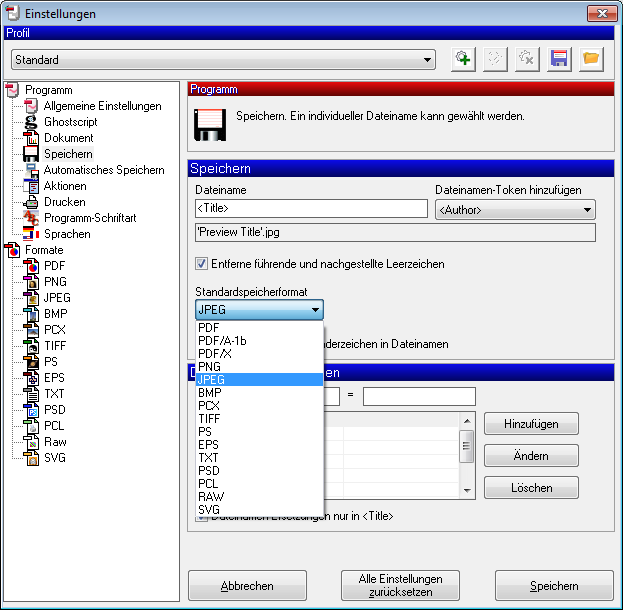623x614 pixels.
Task: Click the substitution list scrollbar down arrow
Action: [467, 491]
